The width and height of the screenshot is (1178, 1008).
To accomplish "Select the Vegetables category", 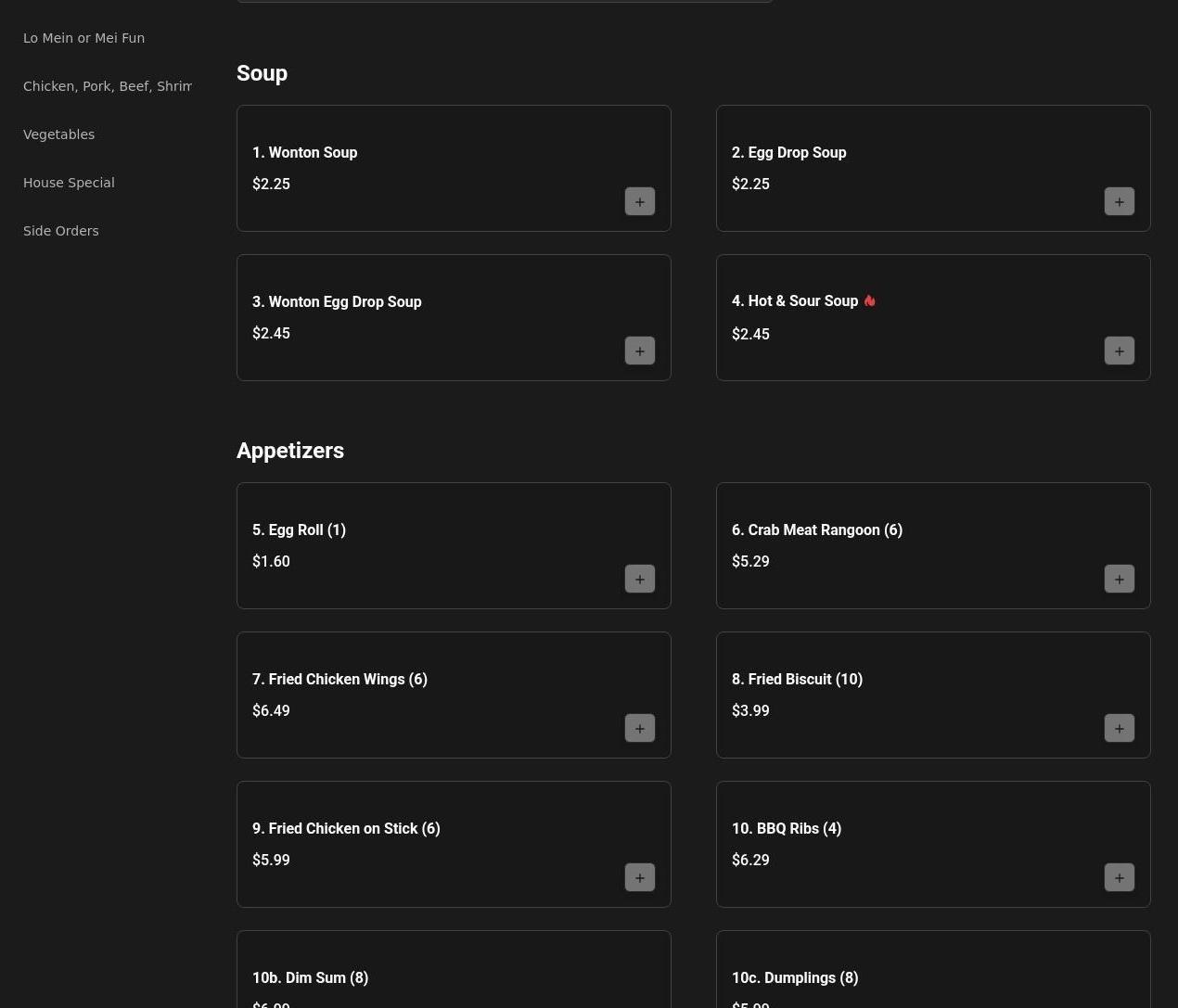I will pos(58,134).
